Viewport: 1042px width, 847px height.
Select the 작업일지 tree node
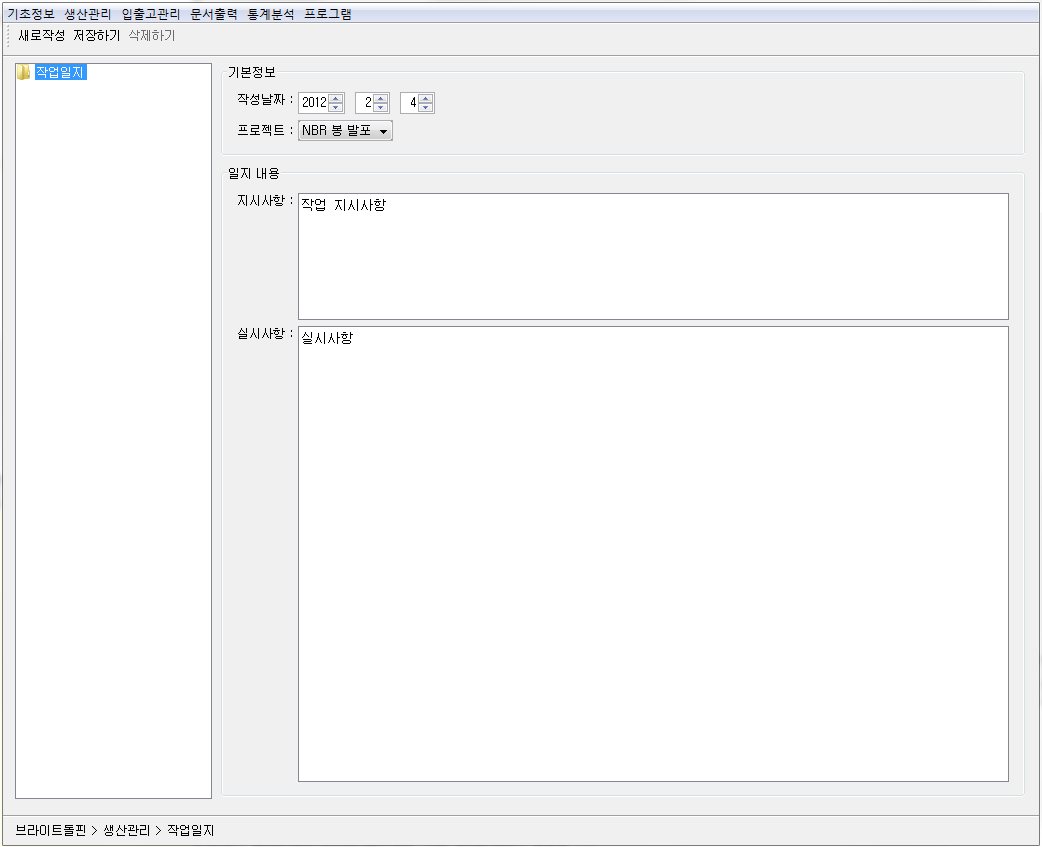point(60,72)
